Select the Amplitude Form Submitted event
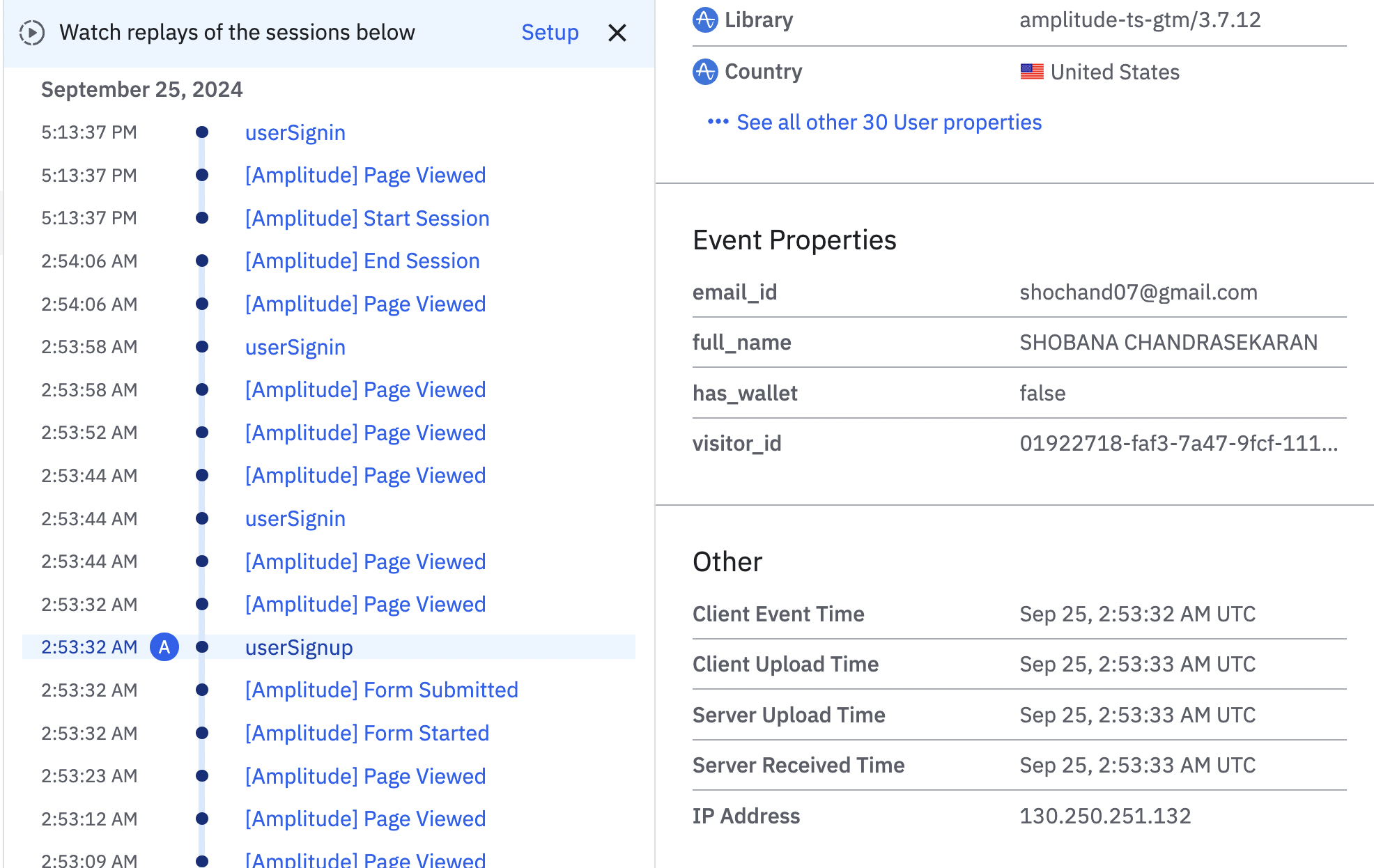The height and width of the screenshot is (868, 1374). point(381,690)
